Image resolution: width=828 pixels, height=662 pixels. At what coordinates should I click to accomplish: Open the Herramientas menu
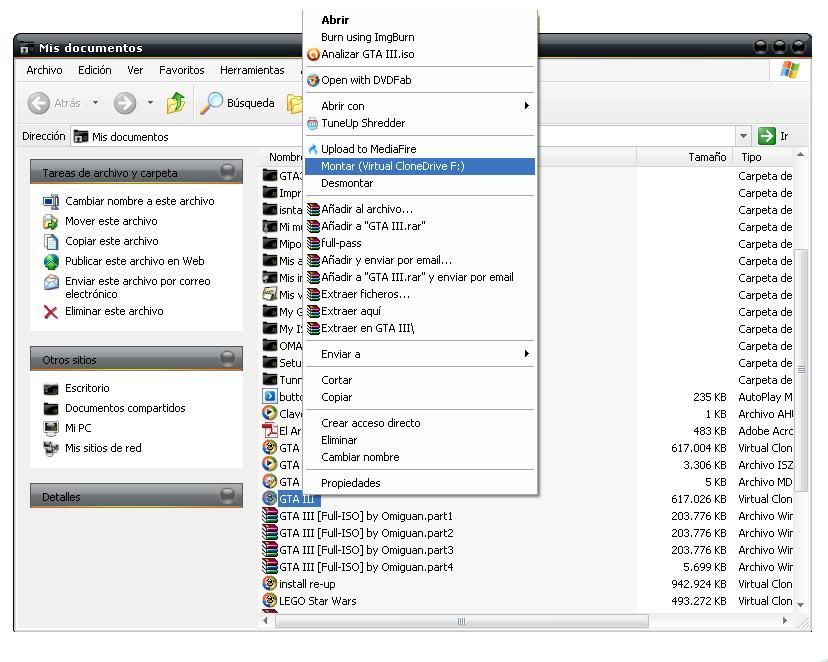[252, 70]
